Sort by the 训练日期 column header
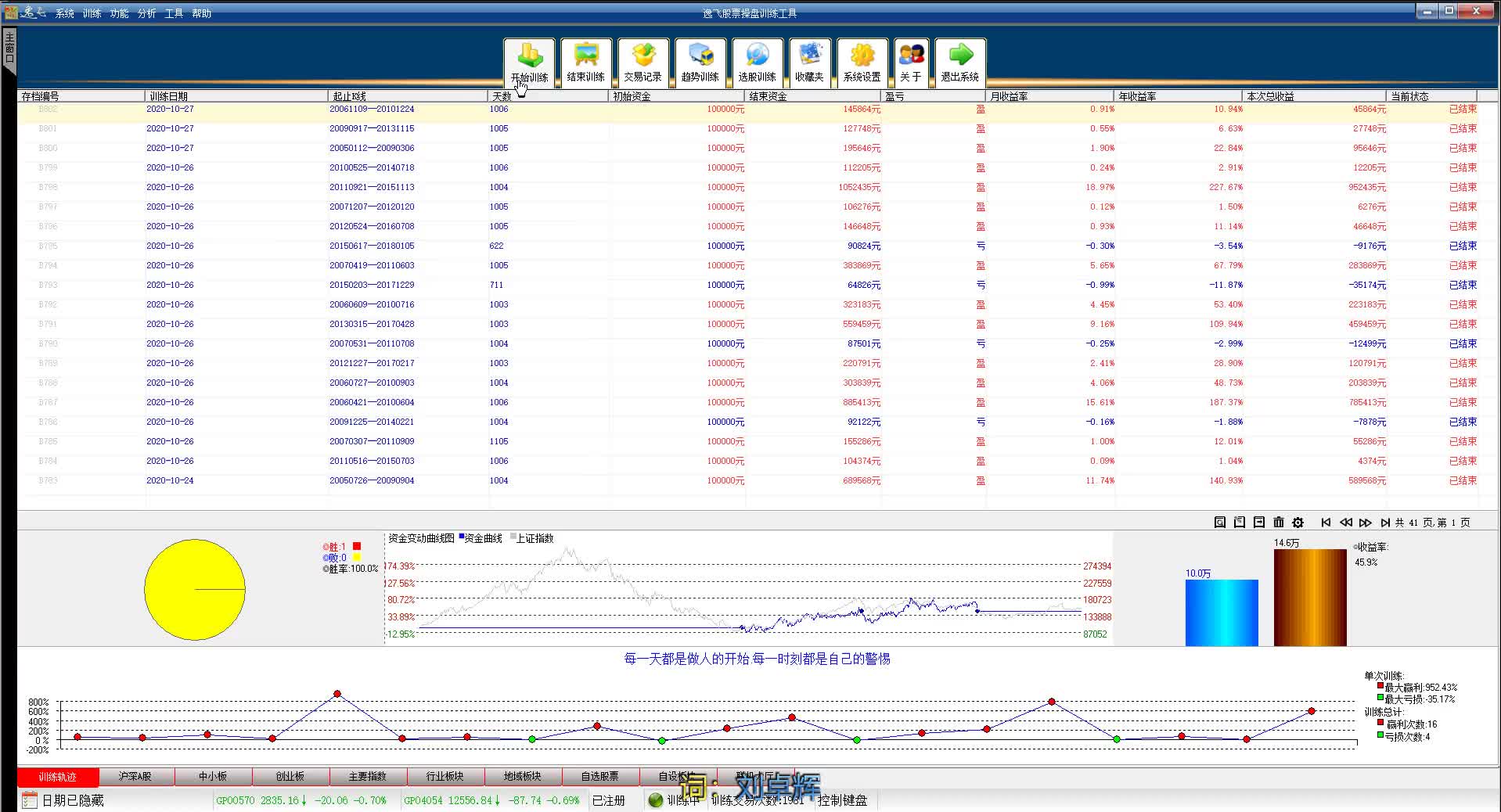The height and width of the screenshot is (812, 1501). tap(236, 96)
